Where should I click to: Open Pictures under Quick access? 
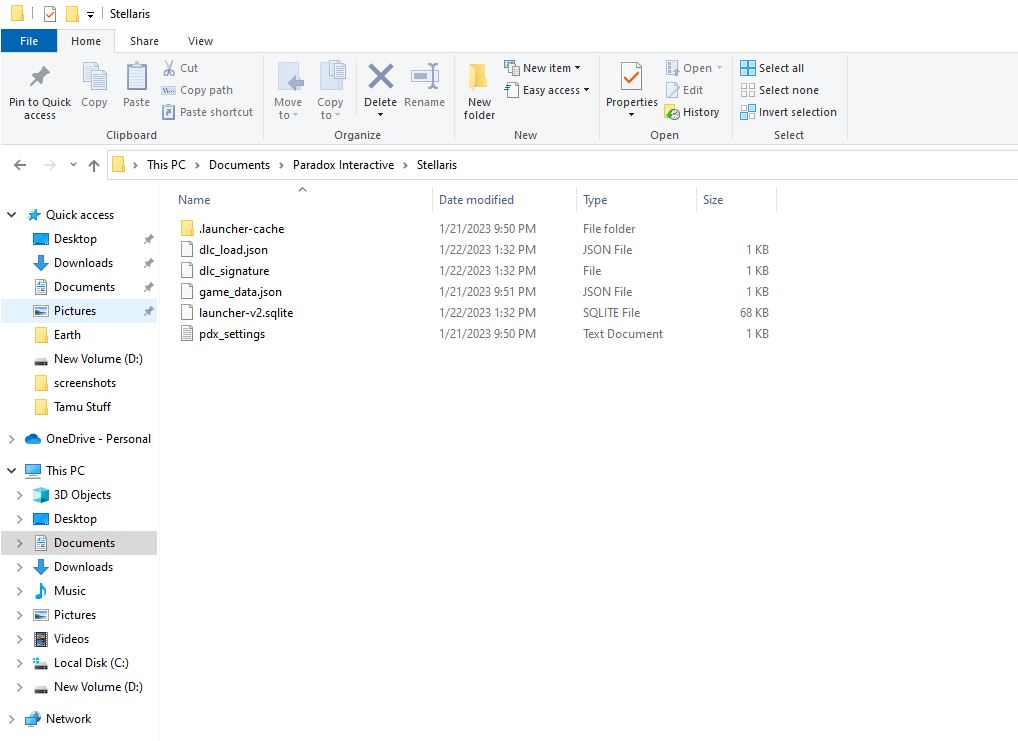click(x=75, y=311)
